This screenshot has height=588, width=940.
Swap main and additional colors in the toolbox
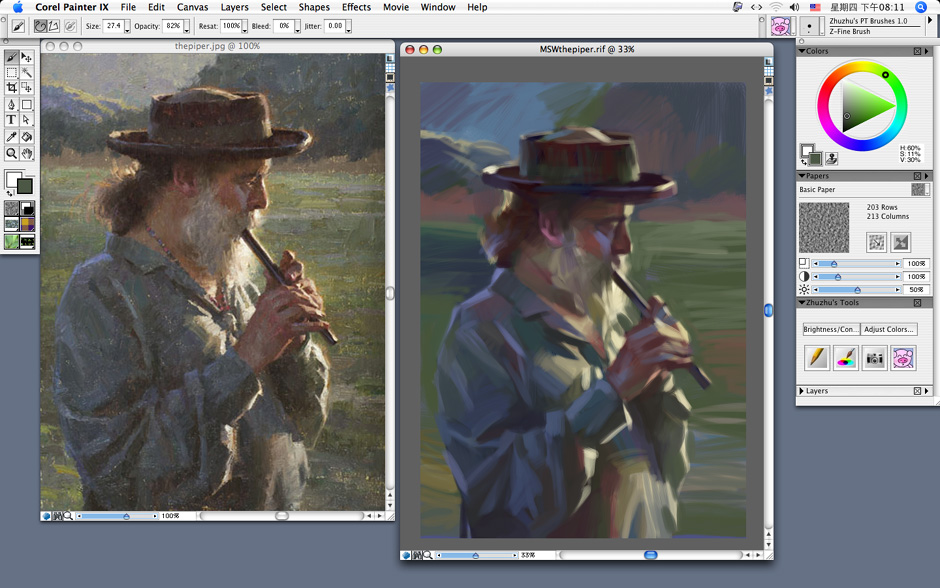[x=9, y=194]
